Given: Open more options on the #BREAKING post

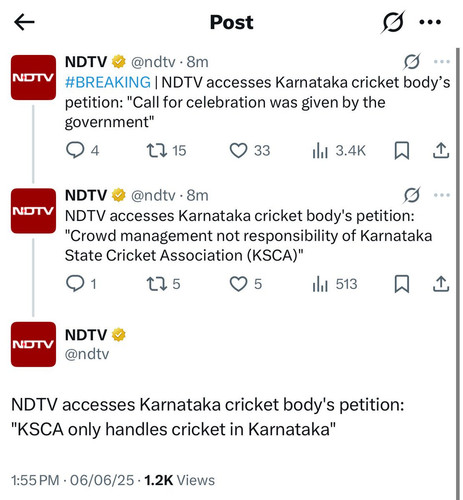Looking at the screenshot, I should [x=442, y=62].
